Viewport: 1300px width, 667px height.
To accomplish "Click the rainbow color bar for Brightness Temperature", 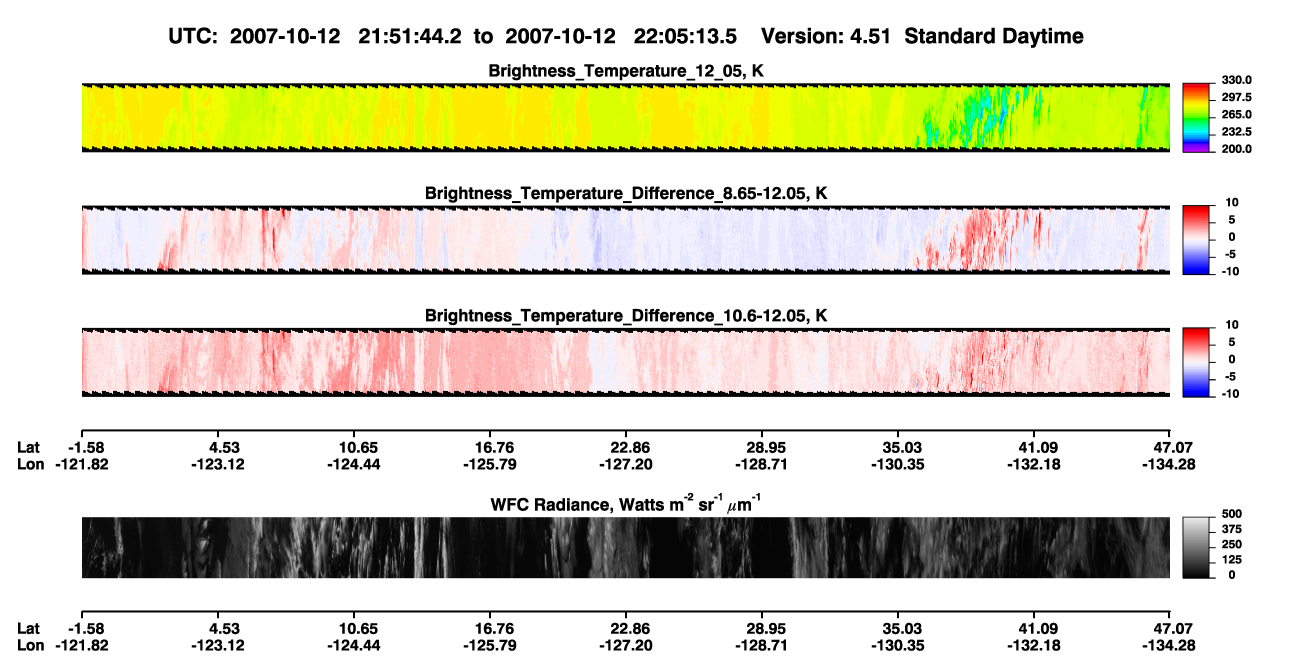I will (x=1196, y=117).
